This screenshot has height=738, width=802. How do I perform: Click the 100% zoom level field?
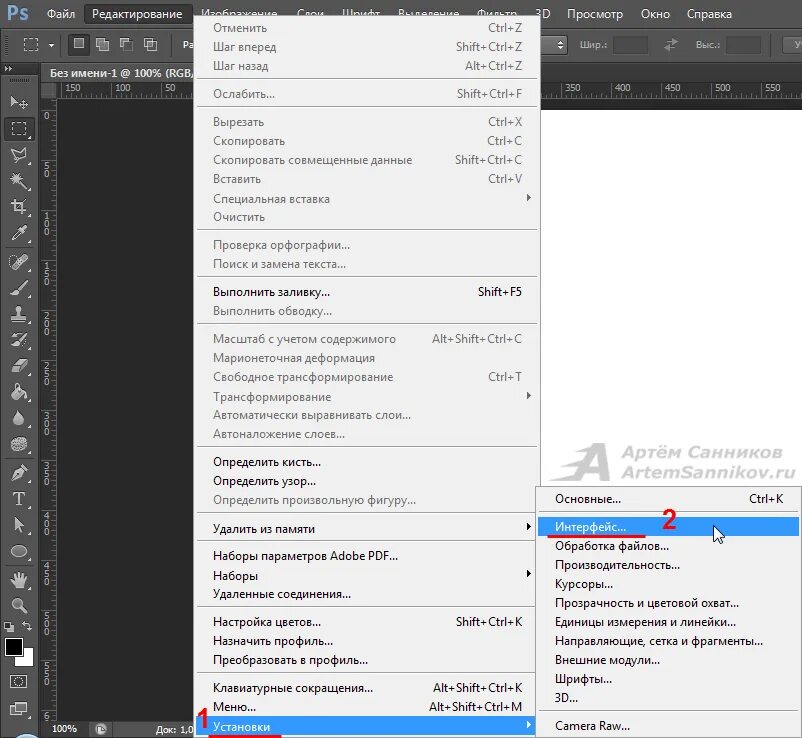pyautogui.click(x=64, y=728)
